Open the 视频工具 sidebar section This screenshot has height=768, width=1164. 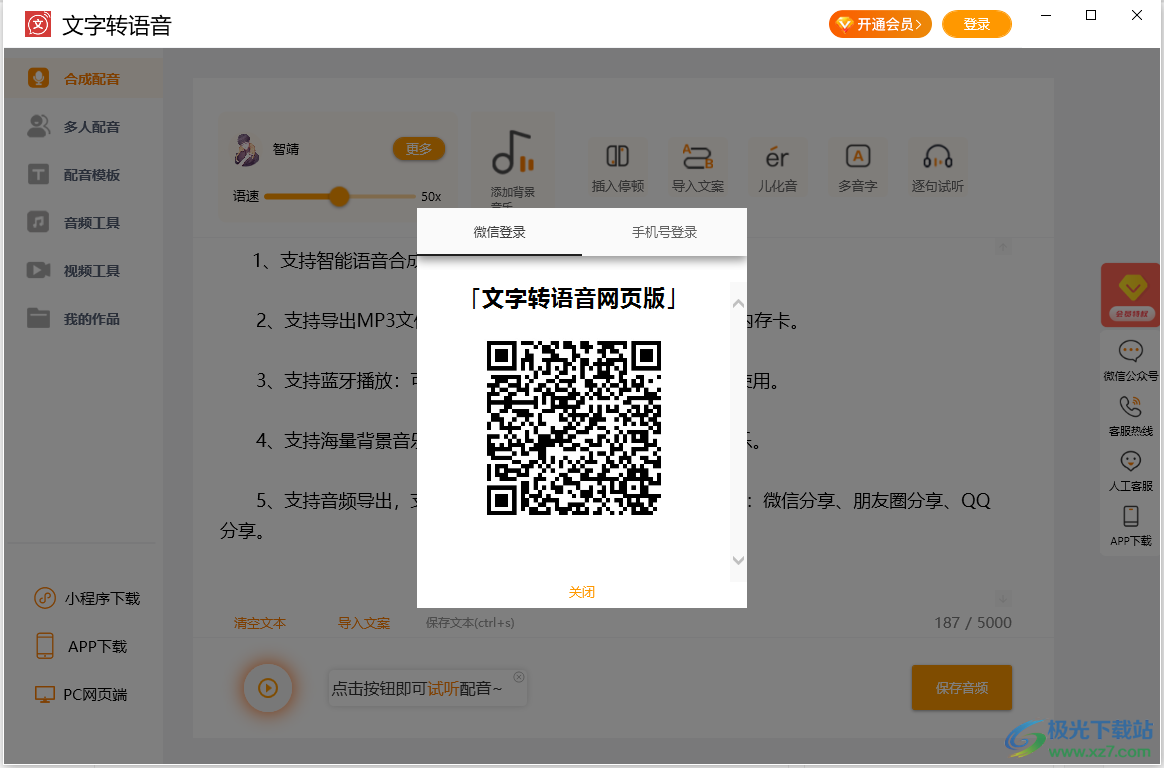click(83, 271)
